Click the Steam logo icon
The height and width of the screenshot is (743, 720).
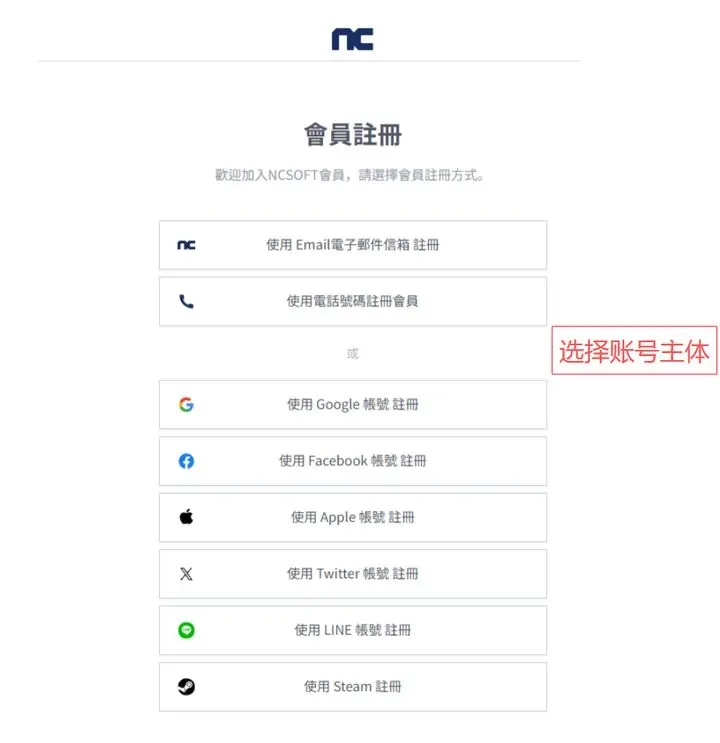(186, 687)
